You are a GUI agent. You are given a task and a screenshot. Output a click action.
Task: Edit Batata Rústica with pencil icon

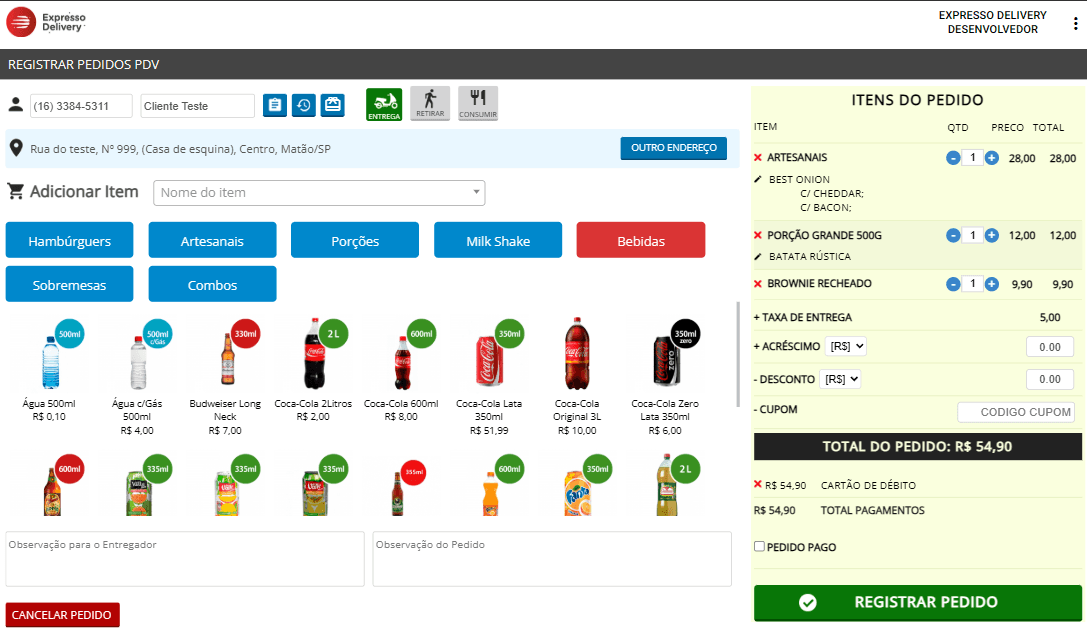point(758,257)
